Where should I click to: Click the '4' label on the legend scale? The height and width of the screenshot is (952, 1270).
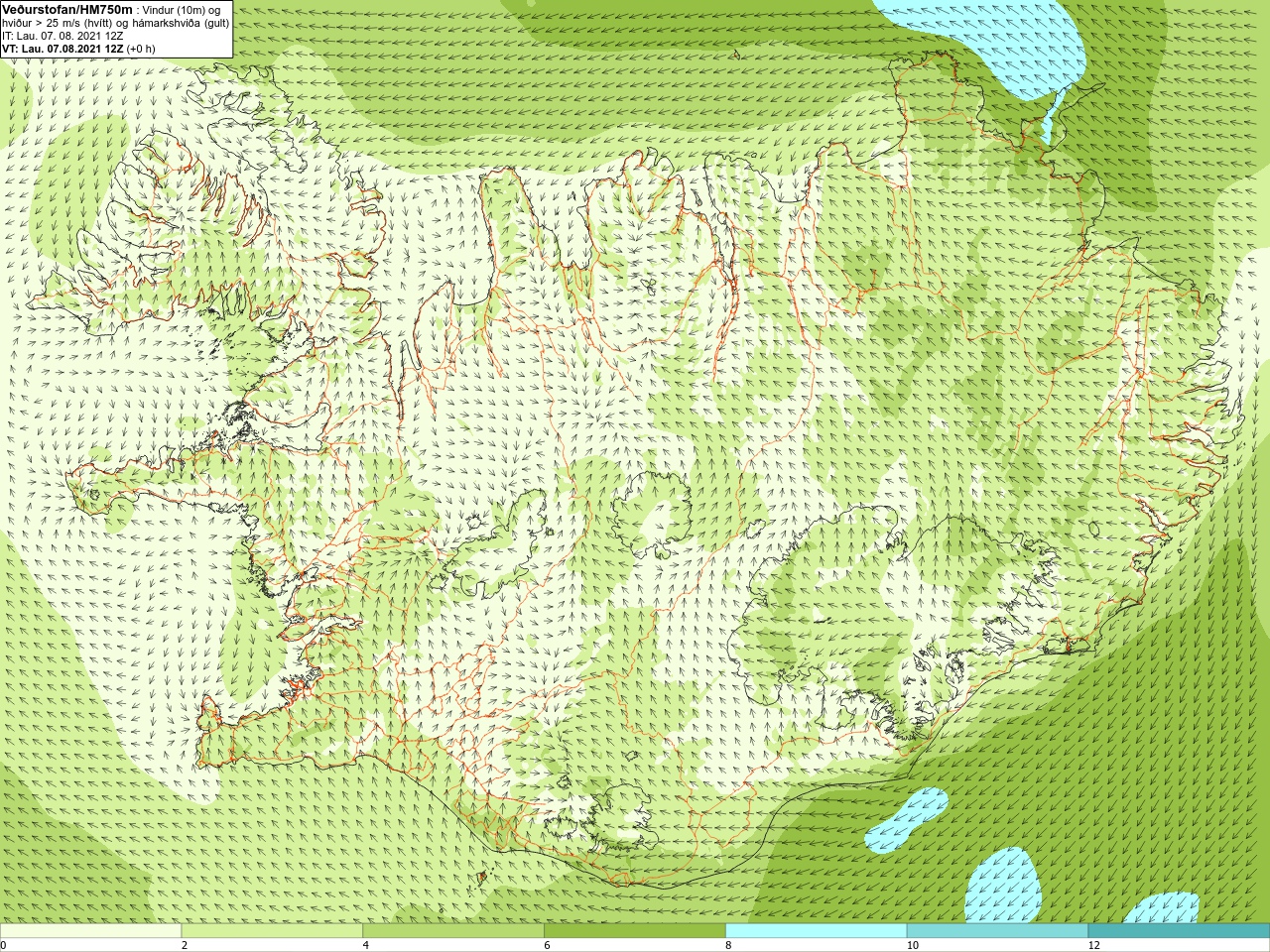(366, 945)
